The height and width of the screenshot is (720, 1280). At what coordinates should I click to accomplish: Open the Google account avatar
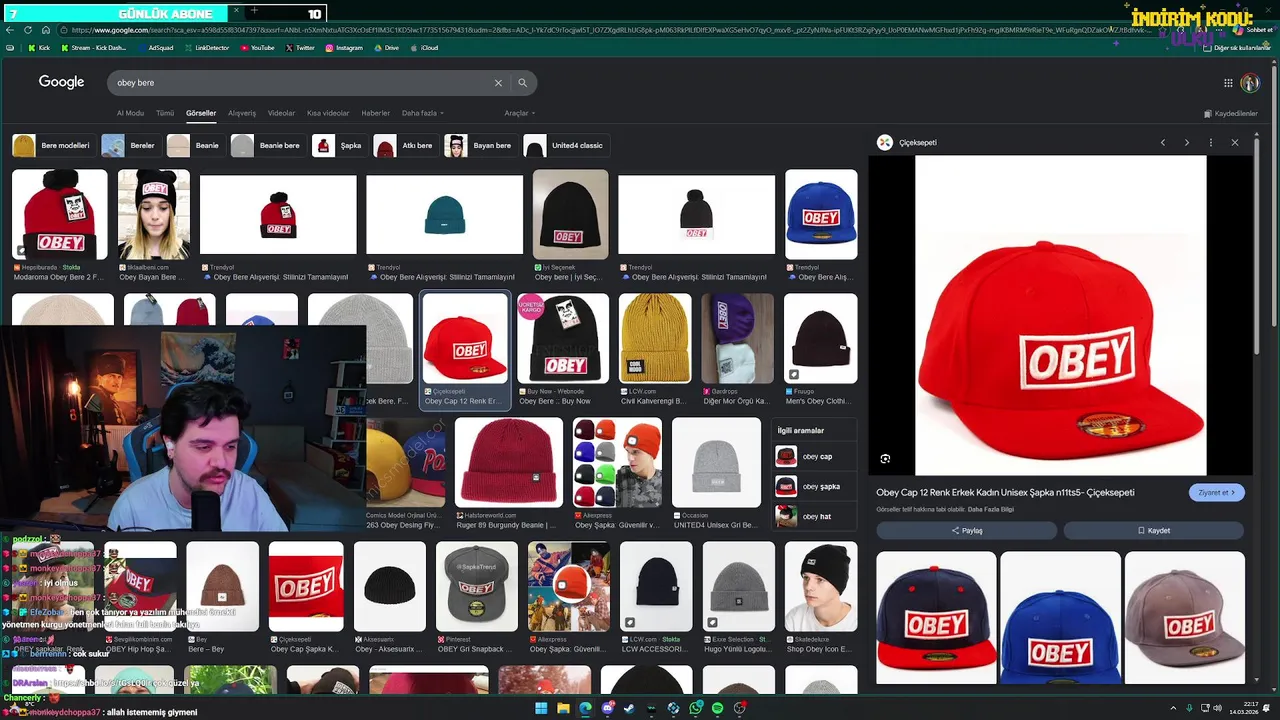point(1250,83)
